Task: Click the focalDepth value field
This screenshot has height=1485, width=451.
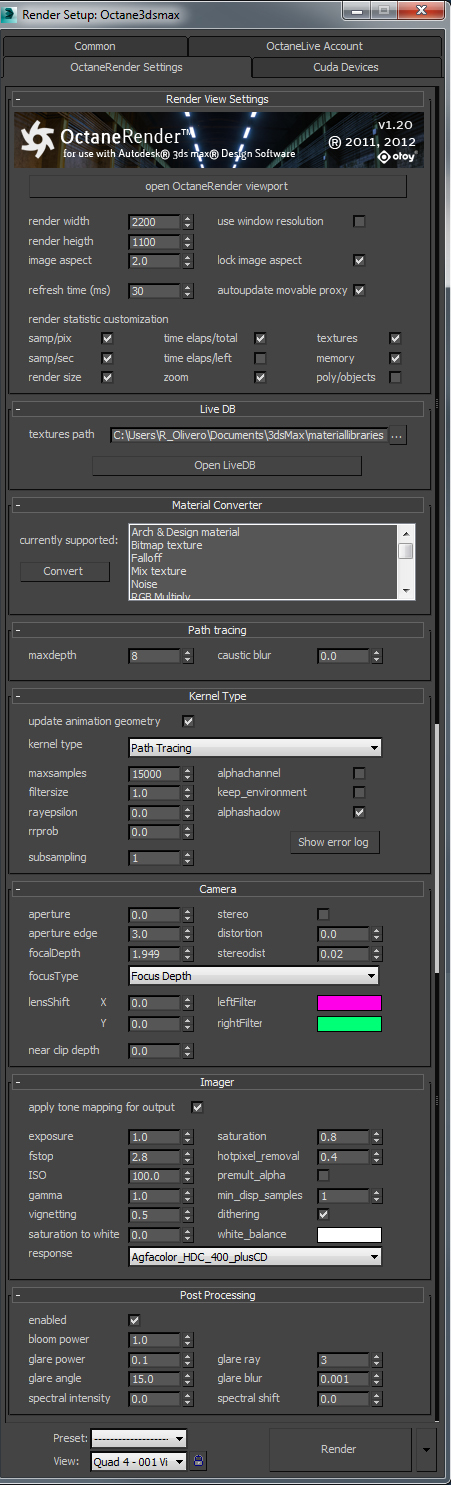Action: coord(155,954)
